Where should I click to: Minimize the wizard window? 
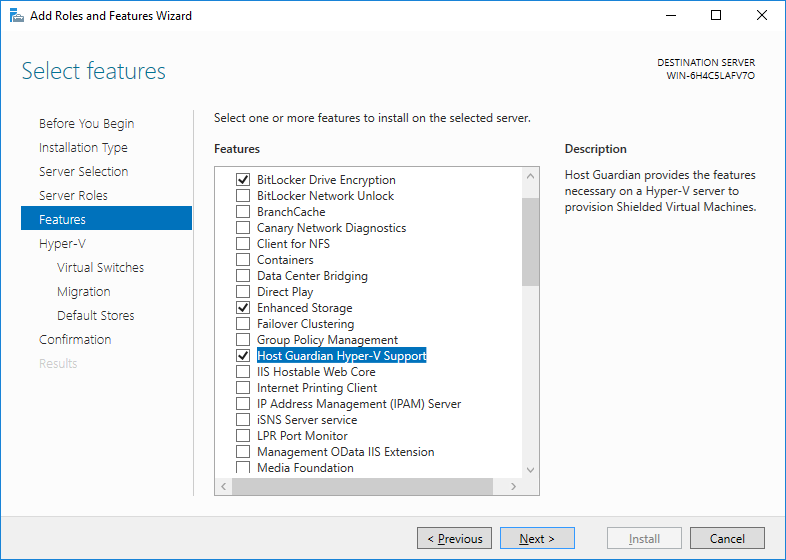671,16
